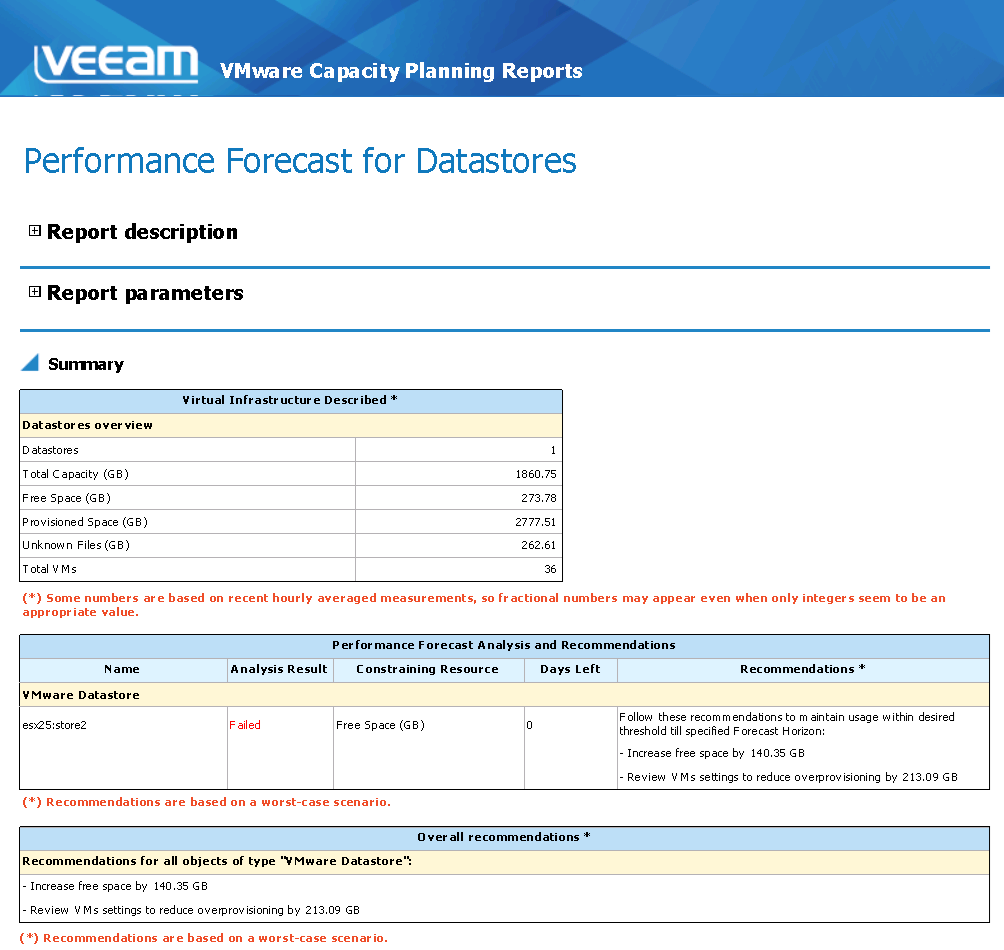Screen dimensions: 1004x950
Task: Click the red Failed analysis result
Action: pos(245,725)
